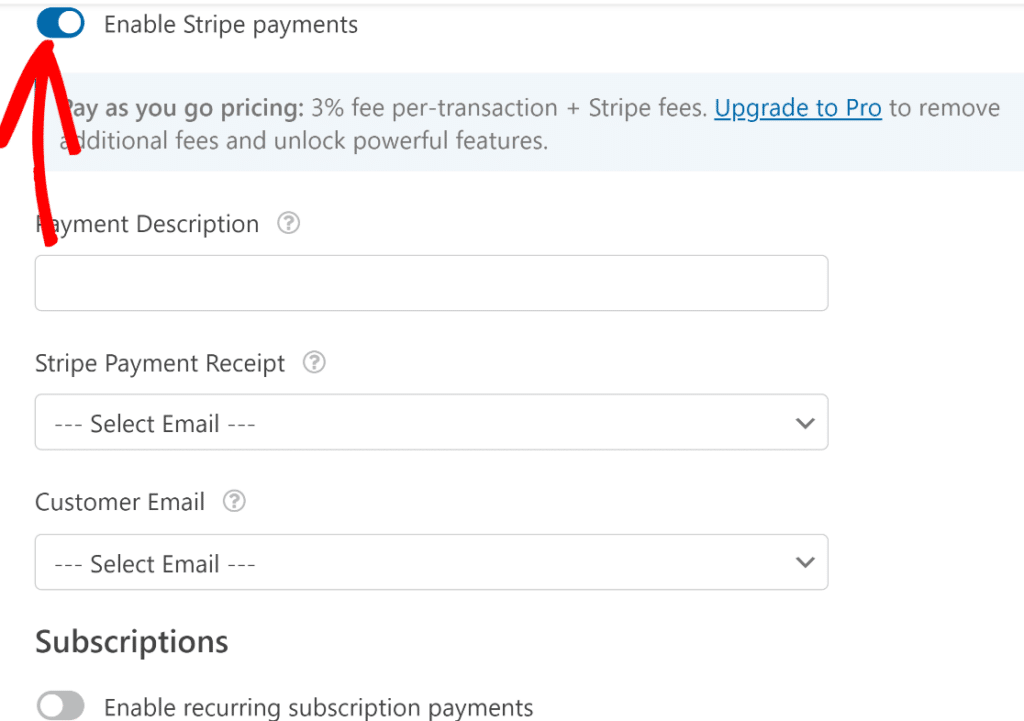This screenshot has height=721, width=1024.
Task: Click the Customer Email question mark icon
Action: [x=233, y=501]
